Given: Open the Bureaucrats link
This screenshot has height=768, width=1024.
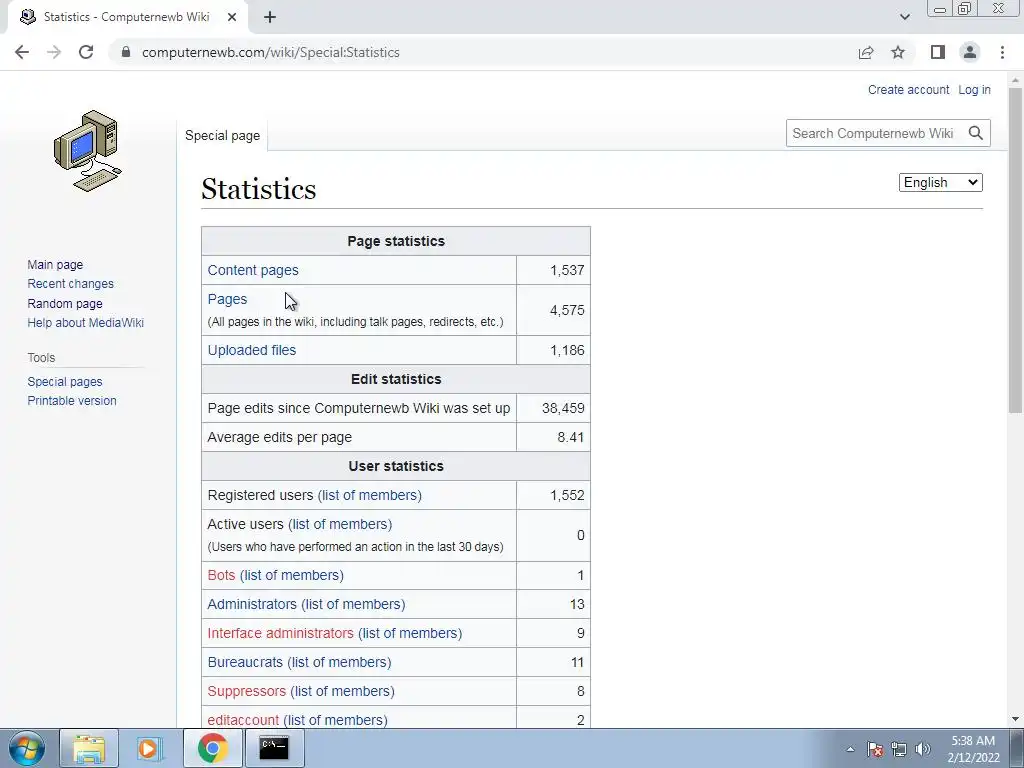Looking at the screenshot, I should [x=245, y=662].
